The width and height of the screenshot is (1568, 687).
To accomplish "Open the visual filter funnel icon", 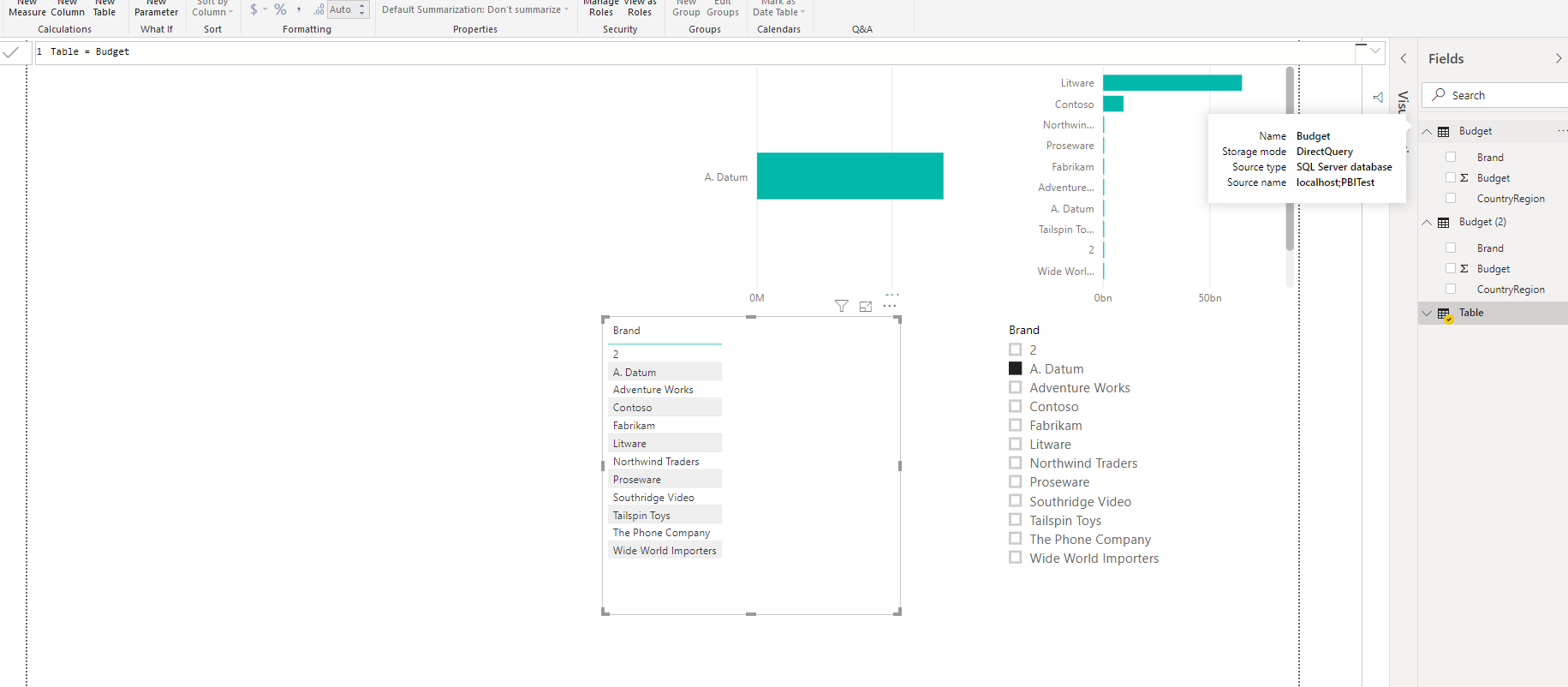I will click(x=842, y=306).
